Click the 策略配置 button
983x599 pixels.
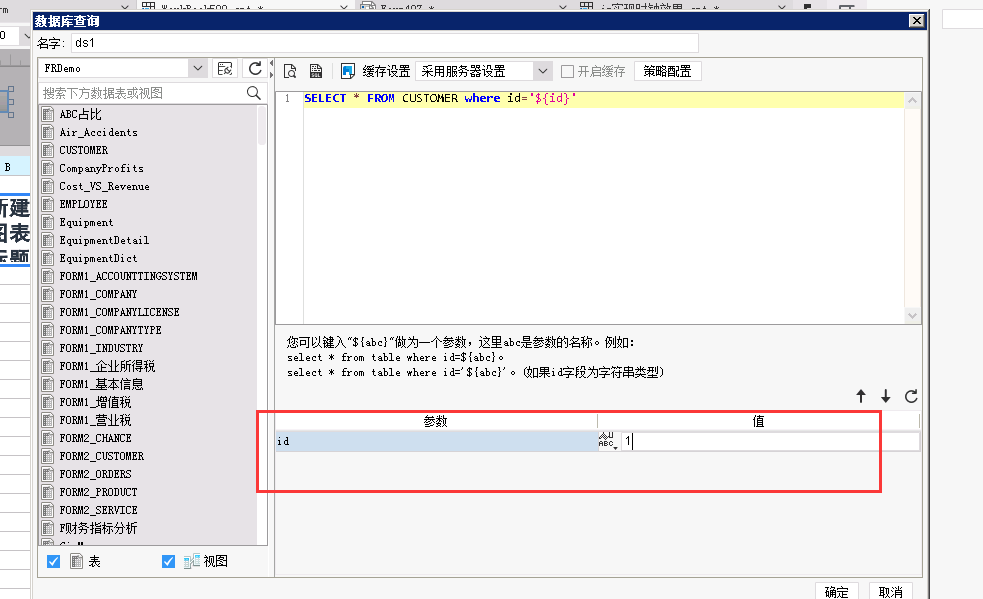pos(668,72)
